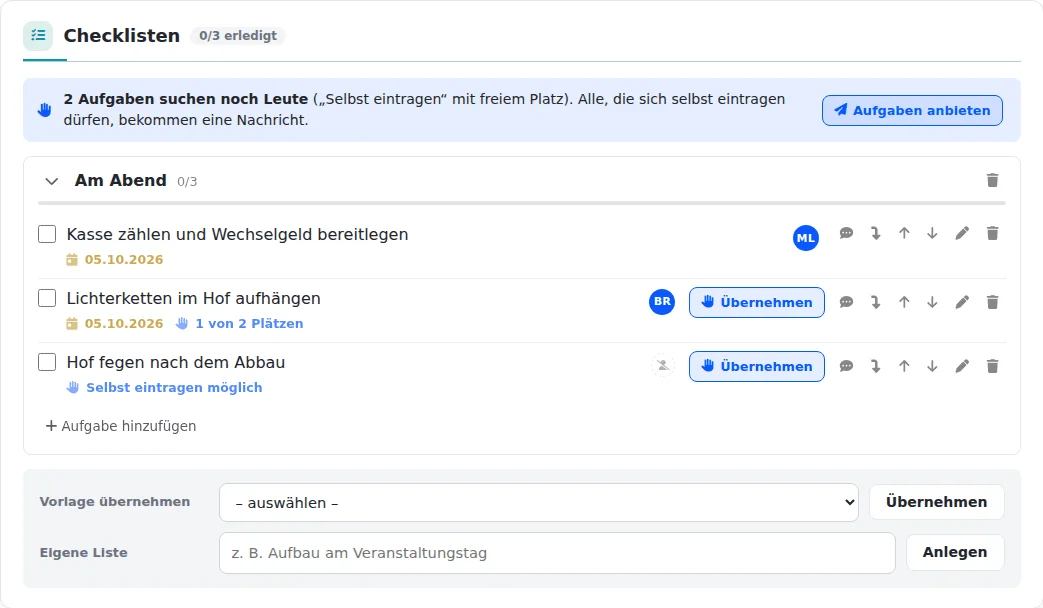Image resolution: width=1043 pixels, height=608 pixels.
Task: Click 'Übernehmen' for the Hof fegen task
Action: pos(756,366)
